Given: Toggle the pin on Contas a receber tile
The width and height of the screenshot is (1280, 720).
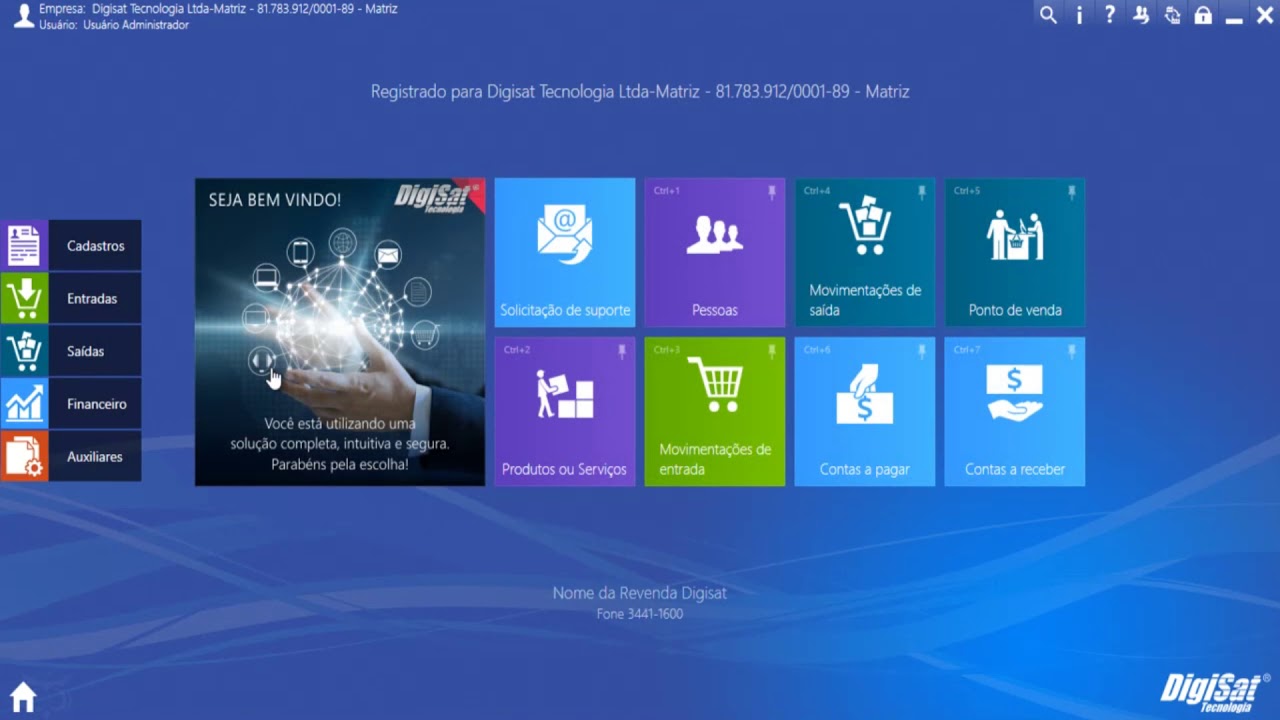Looking at the screenshot, I should point(1071,351).
